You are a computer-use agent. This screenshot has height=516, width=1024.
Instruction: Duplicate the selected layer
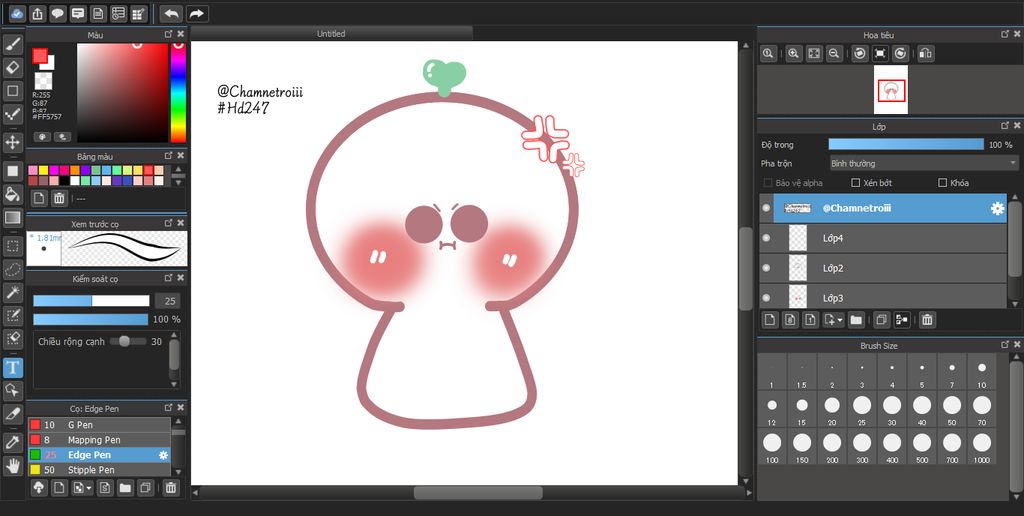click(882, 320)
